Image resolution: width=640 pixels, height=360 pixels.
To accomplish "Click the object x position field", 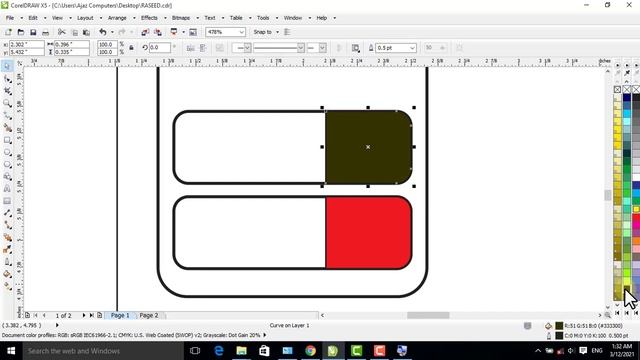I will tap(26, 44).
